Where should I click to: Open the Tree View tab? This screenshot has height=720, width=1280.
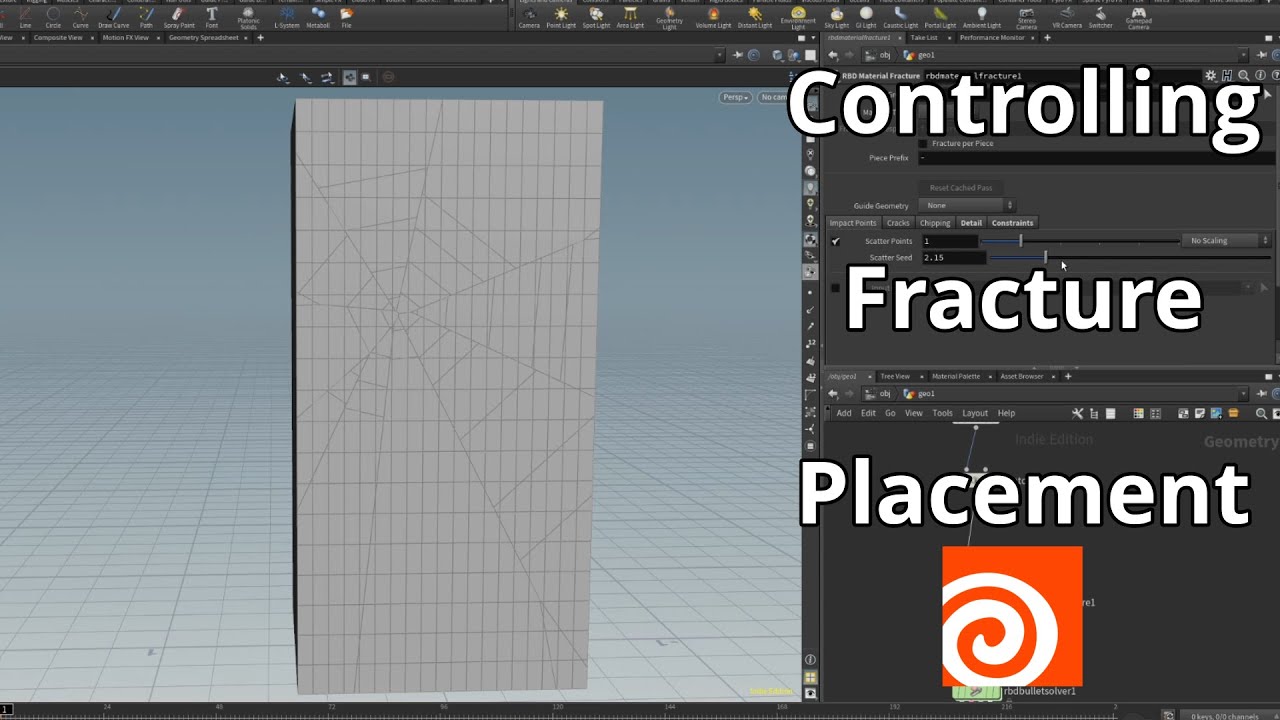tap(895, 376)
